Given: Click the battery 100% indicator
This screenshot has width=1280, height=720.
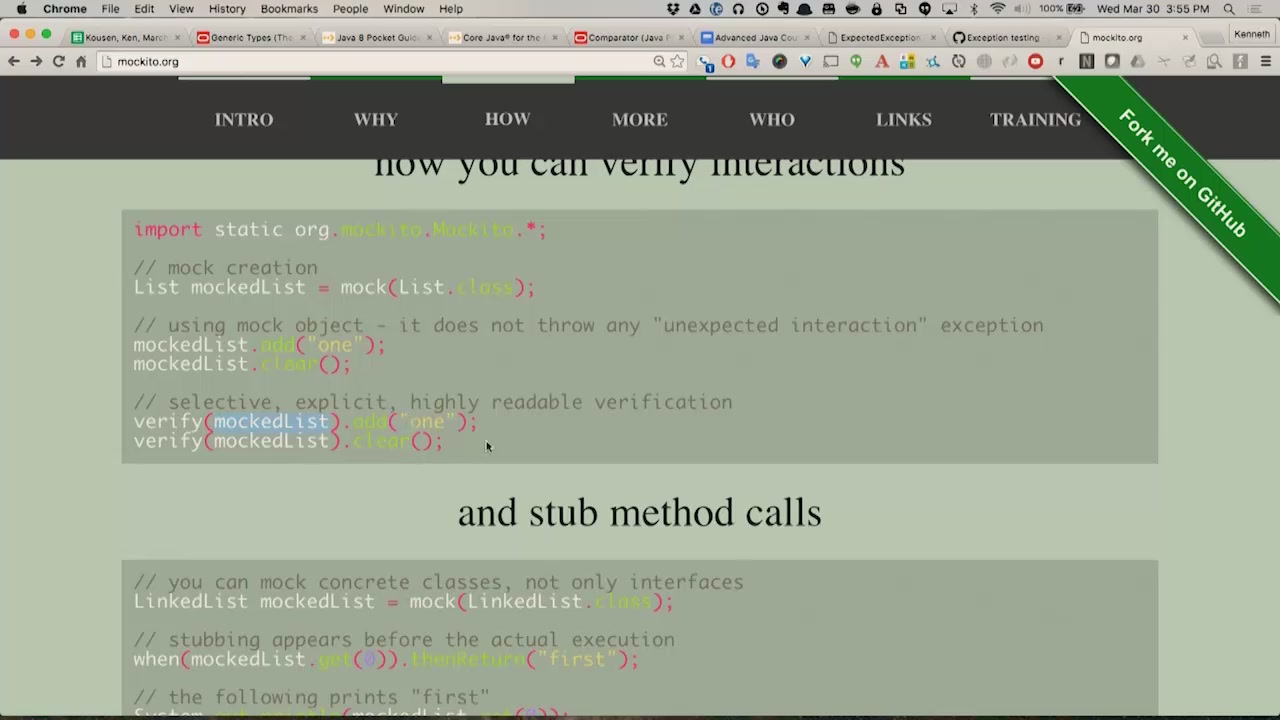Looking at the screenshot, I should coord(1062,9).
